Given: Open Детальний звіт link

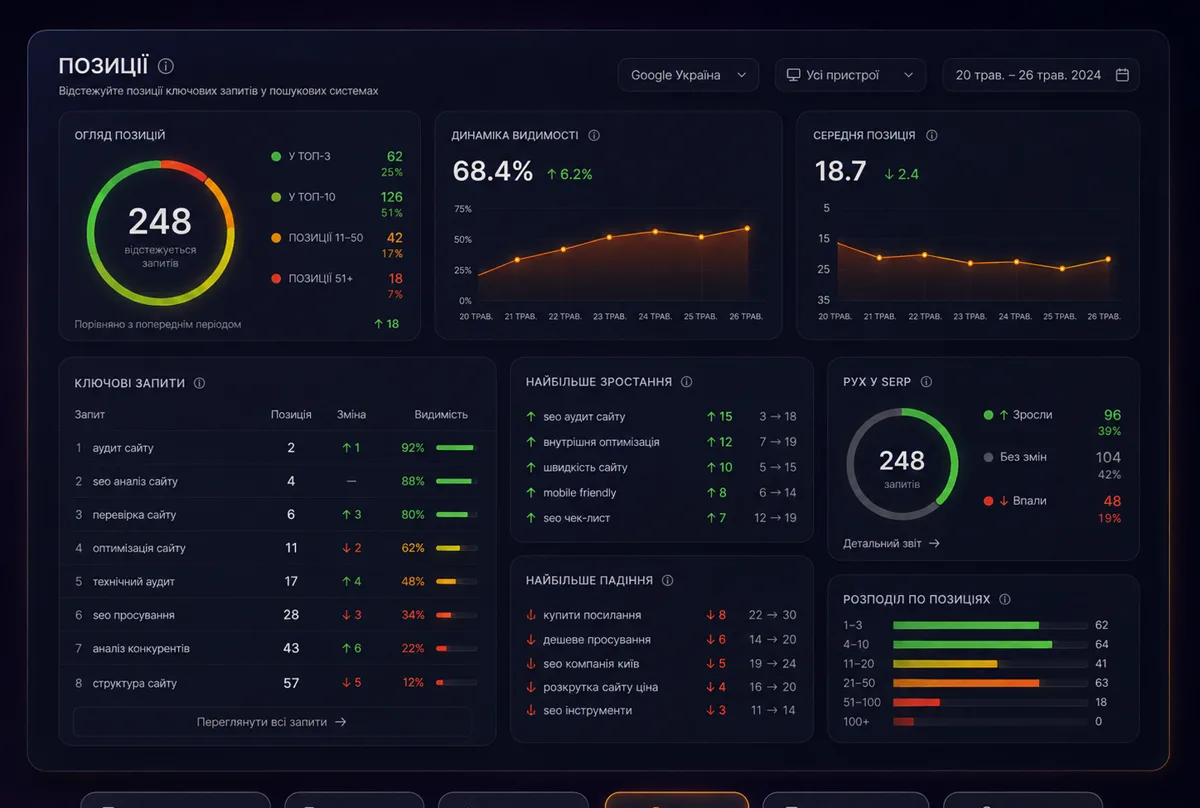Looking at the screenshot, I should (892, 543).
